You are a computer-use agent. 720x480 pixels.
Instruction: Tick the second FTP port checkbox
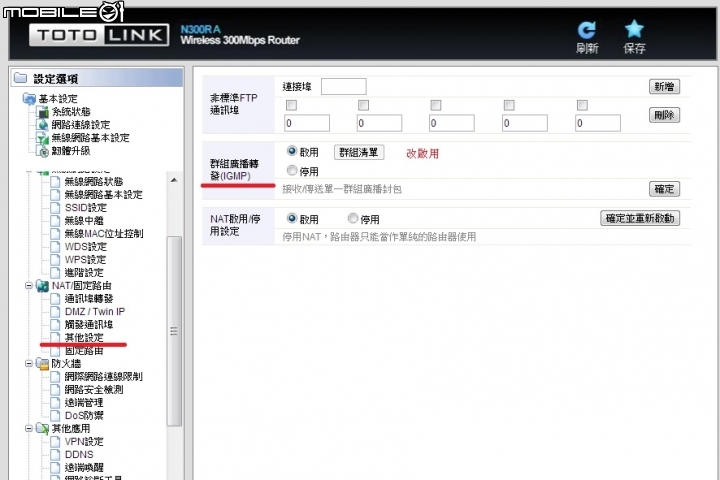click(363, 105)
